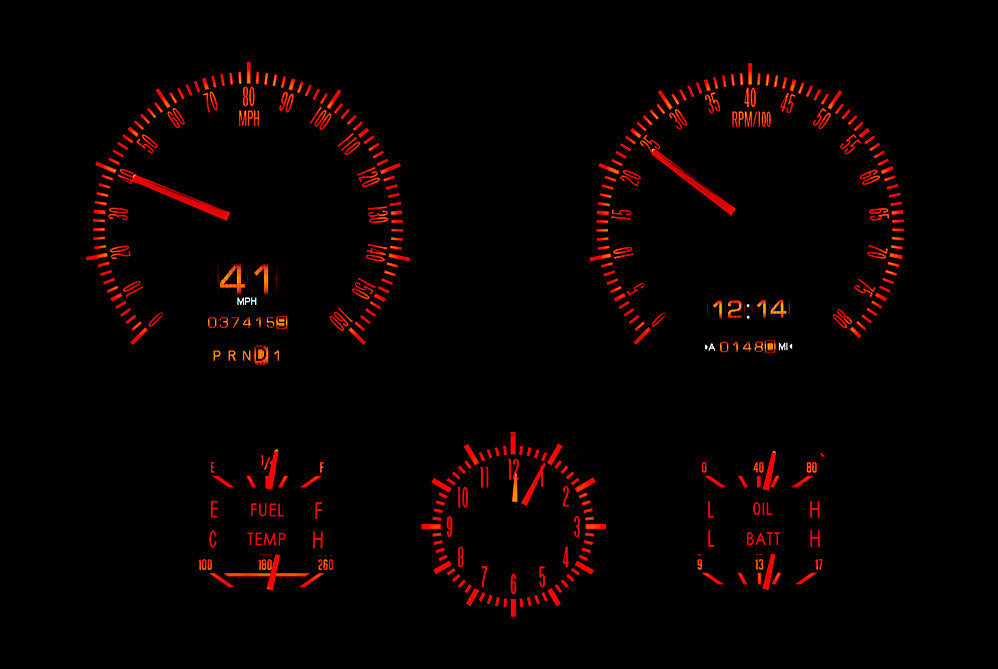Image resolution: width=998 pixels, height=669 pixels.
Task: Toggle the highlighted odometer digit 9
Action: [281, 322]
